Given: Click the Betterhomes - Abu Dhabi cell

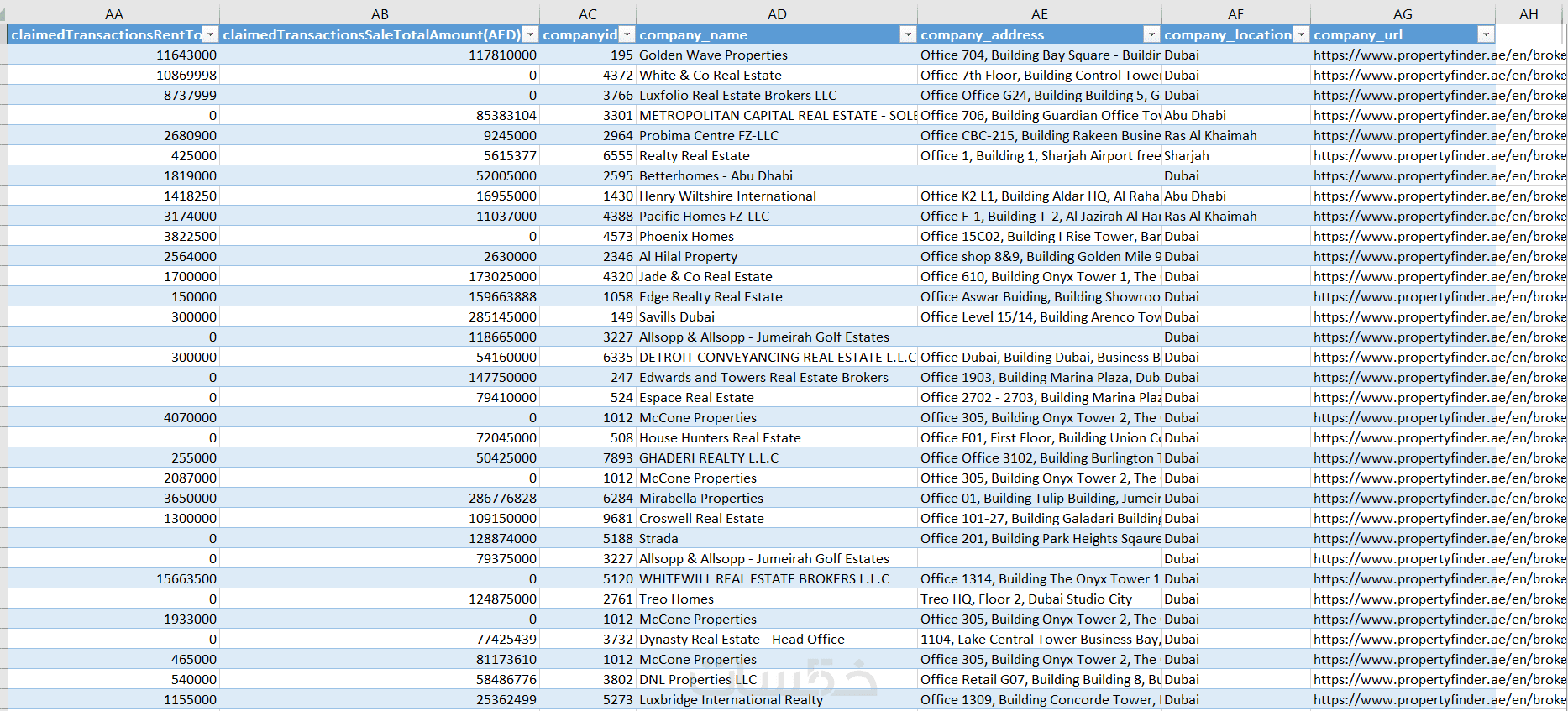Looking at the screenshot, I should (x=777, y=175).
